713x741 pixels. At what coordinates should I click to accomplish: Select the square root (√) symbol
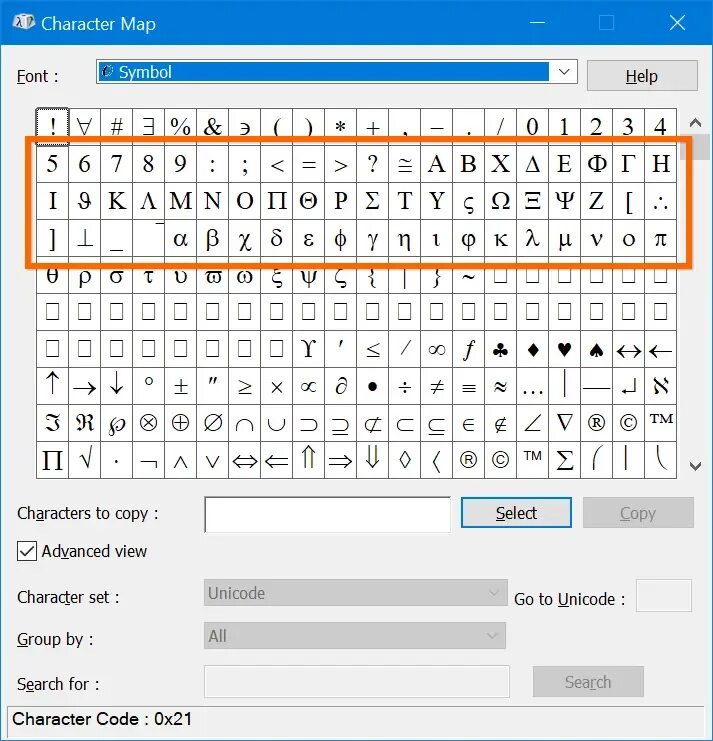[85, 460]
